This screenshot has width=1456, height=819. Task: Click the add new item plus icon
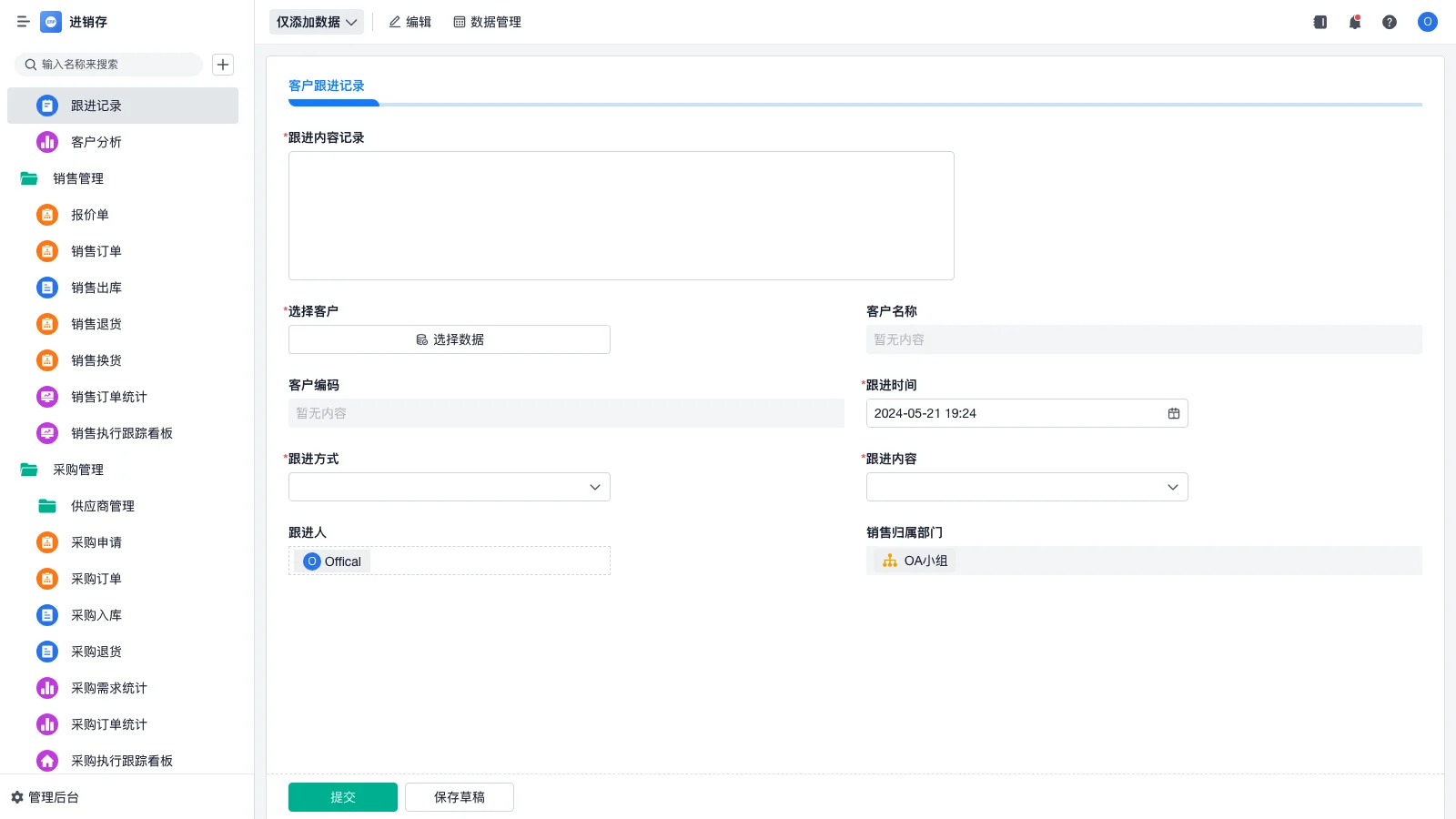click(223, 65)
